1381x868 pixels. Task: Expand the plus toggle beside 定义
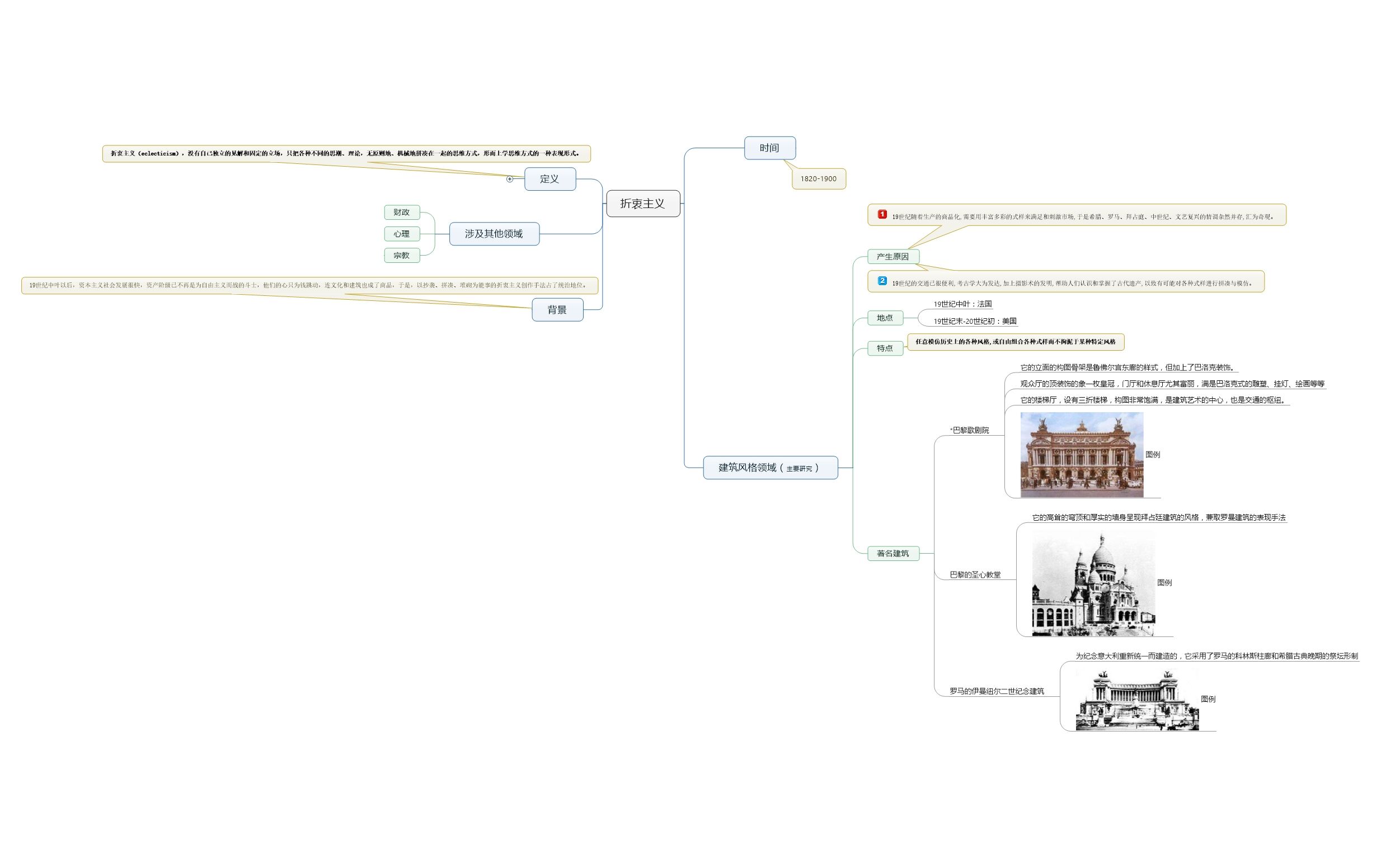(x=509, y=180)
